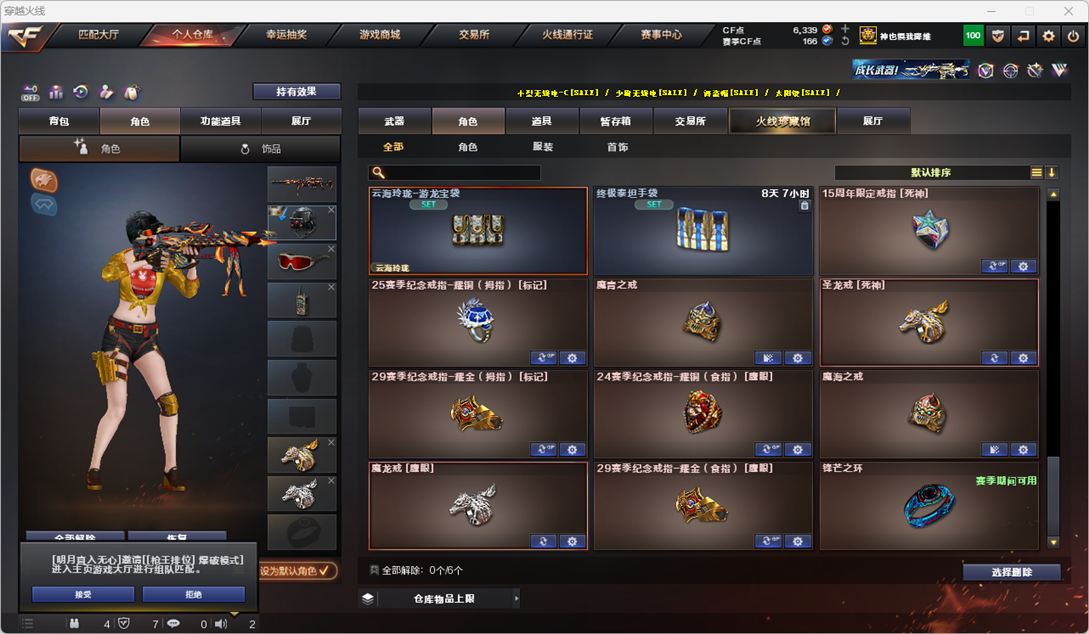This screenshot has width=1089, height=634.
Task: Open the 默认排序 sort dropdown
Action: pos(931,172)
